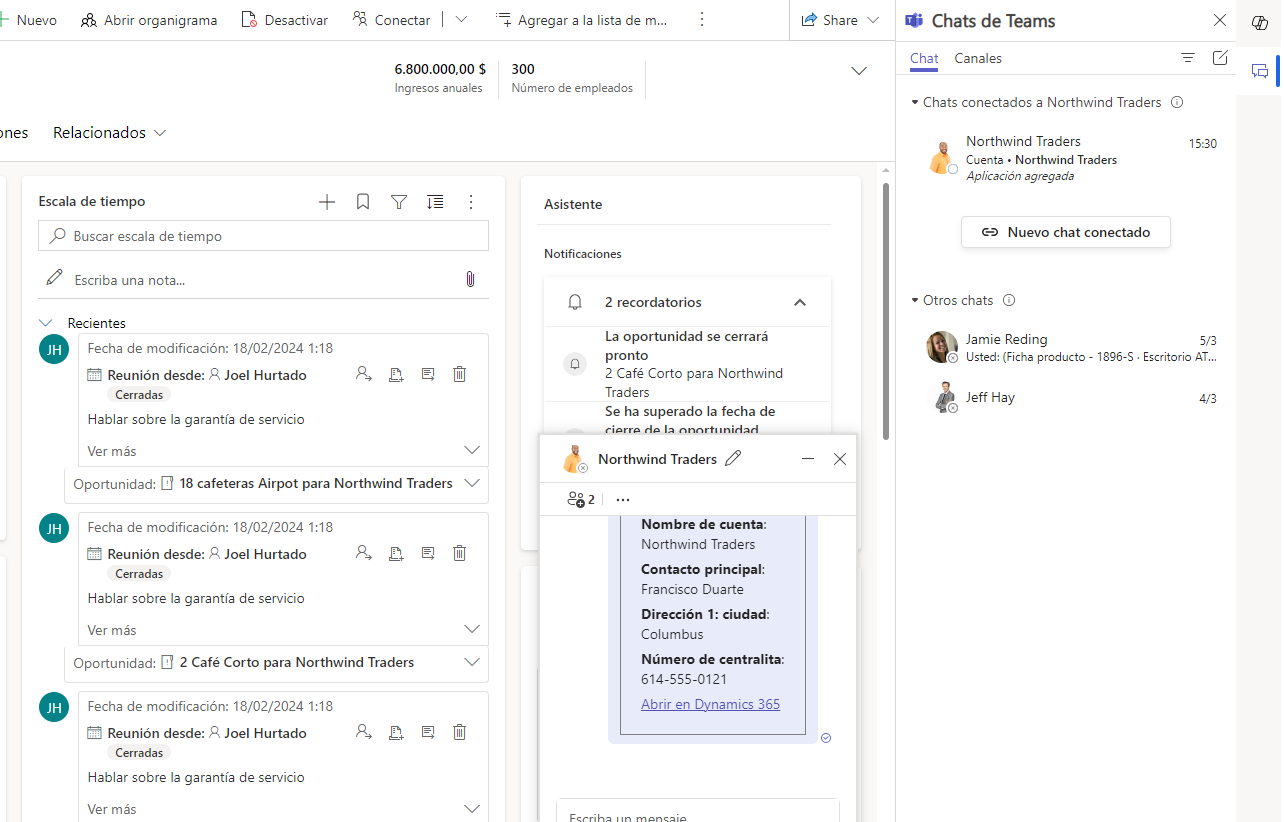
Task: Assign the first Reunión activity
Action: (364, 374)
